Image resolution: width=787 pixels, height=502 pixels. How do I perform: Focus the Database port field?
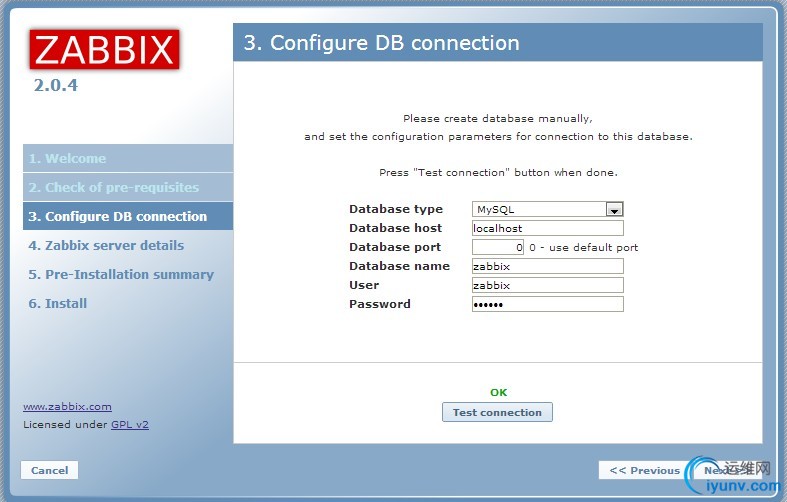(x=497, y=247)
